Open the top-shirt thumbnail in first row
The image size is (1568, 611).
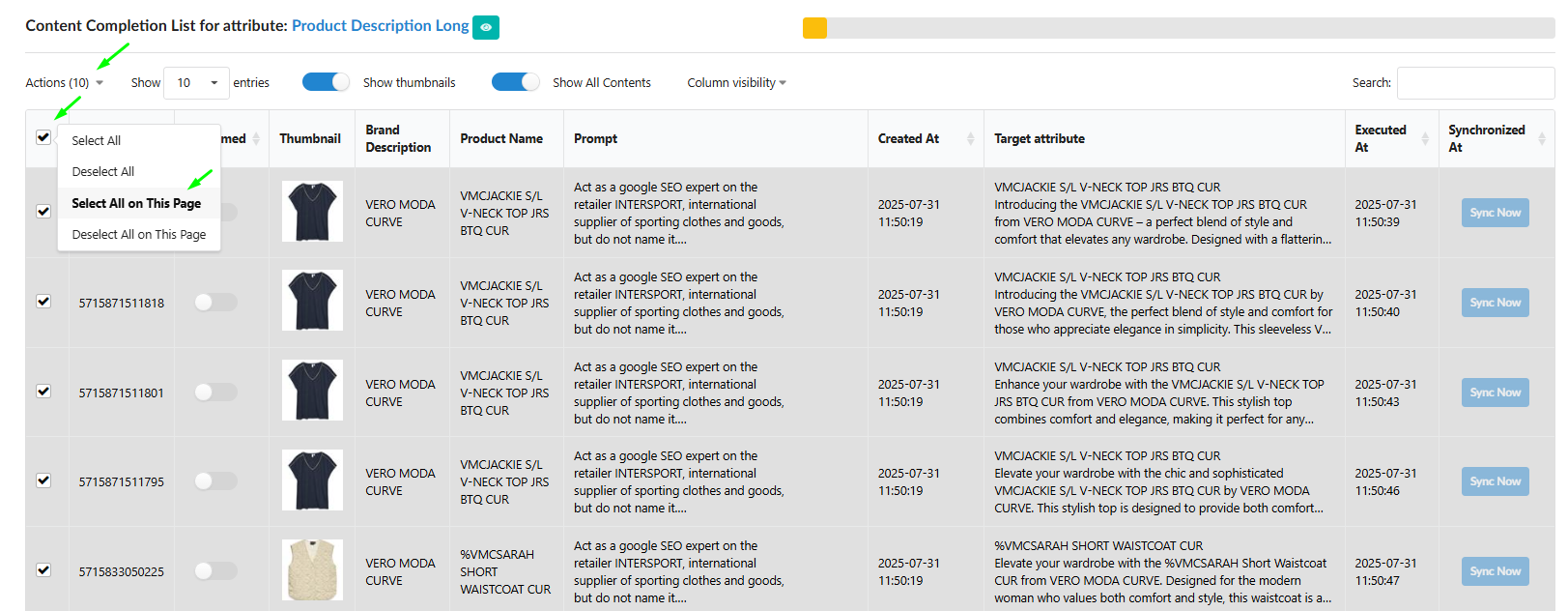tap(312, 212)
